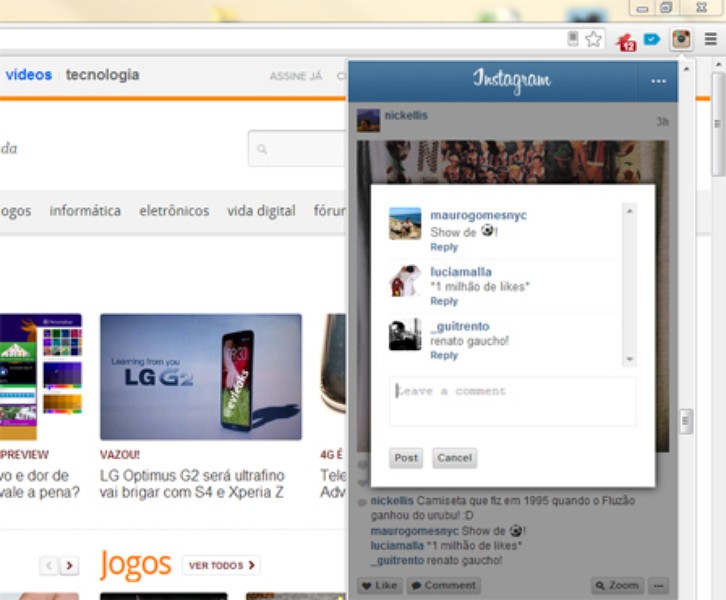Select the informática tab

(85, 211)
